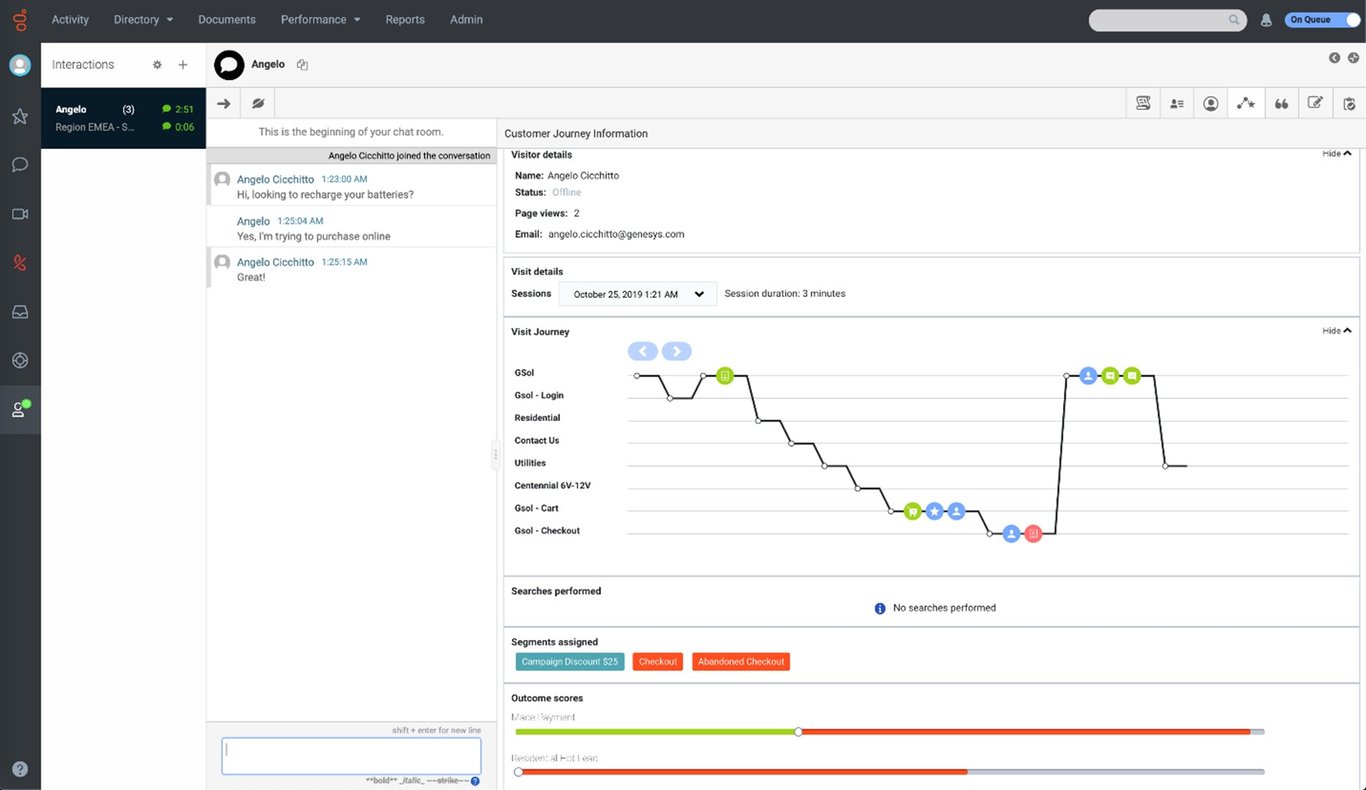
Task: Open the inbox icon in the sidebar
Action: (20, 311)
